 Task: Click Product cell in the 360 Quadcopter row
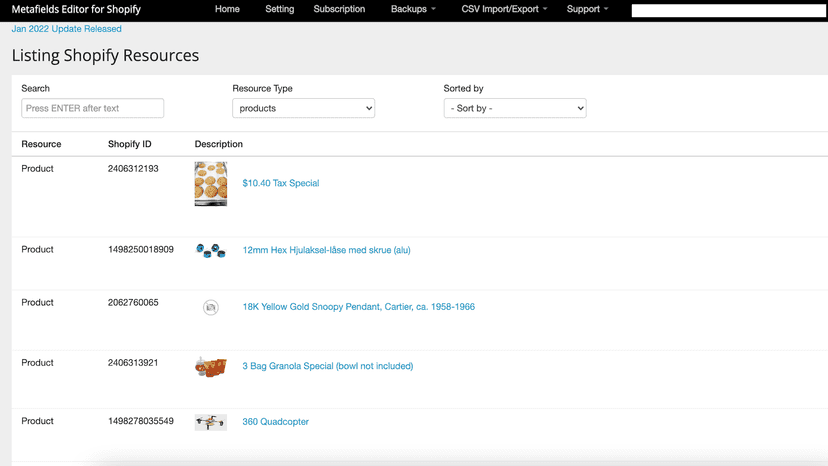point(37,421)
